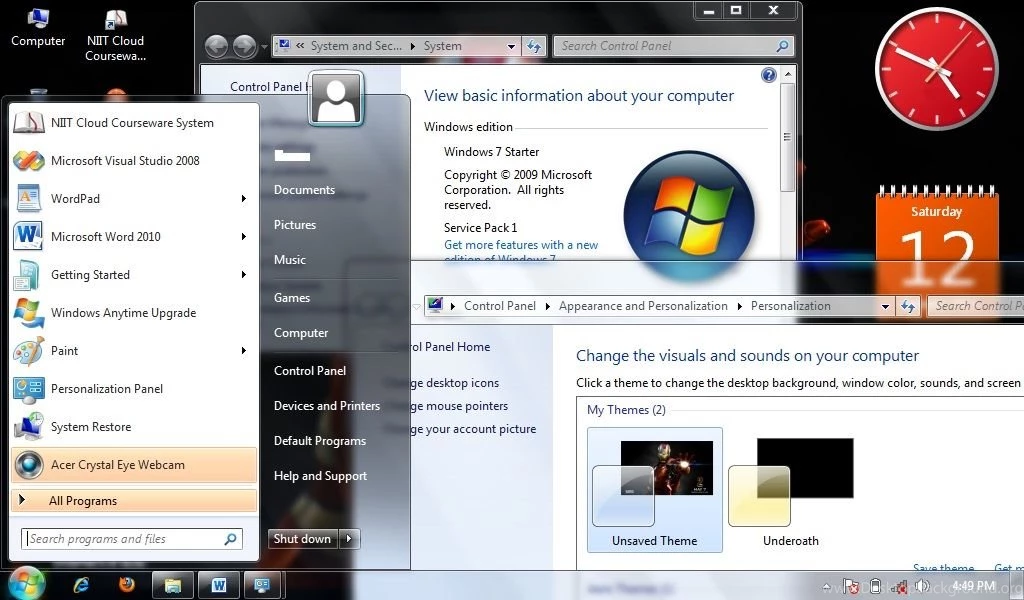Expand WordPad recent items arrow
This screenshot has width=1024, height=600.
point(244,198)
